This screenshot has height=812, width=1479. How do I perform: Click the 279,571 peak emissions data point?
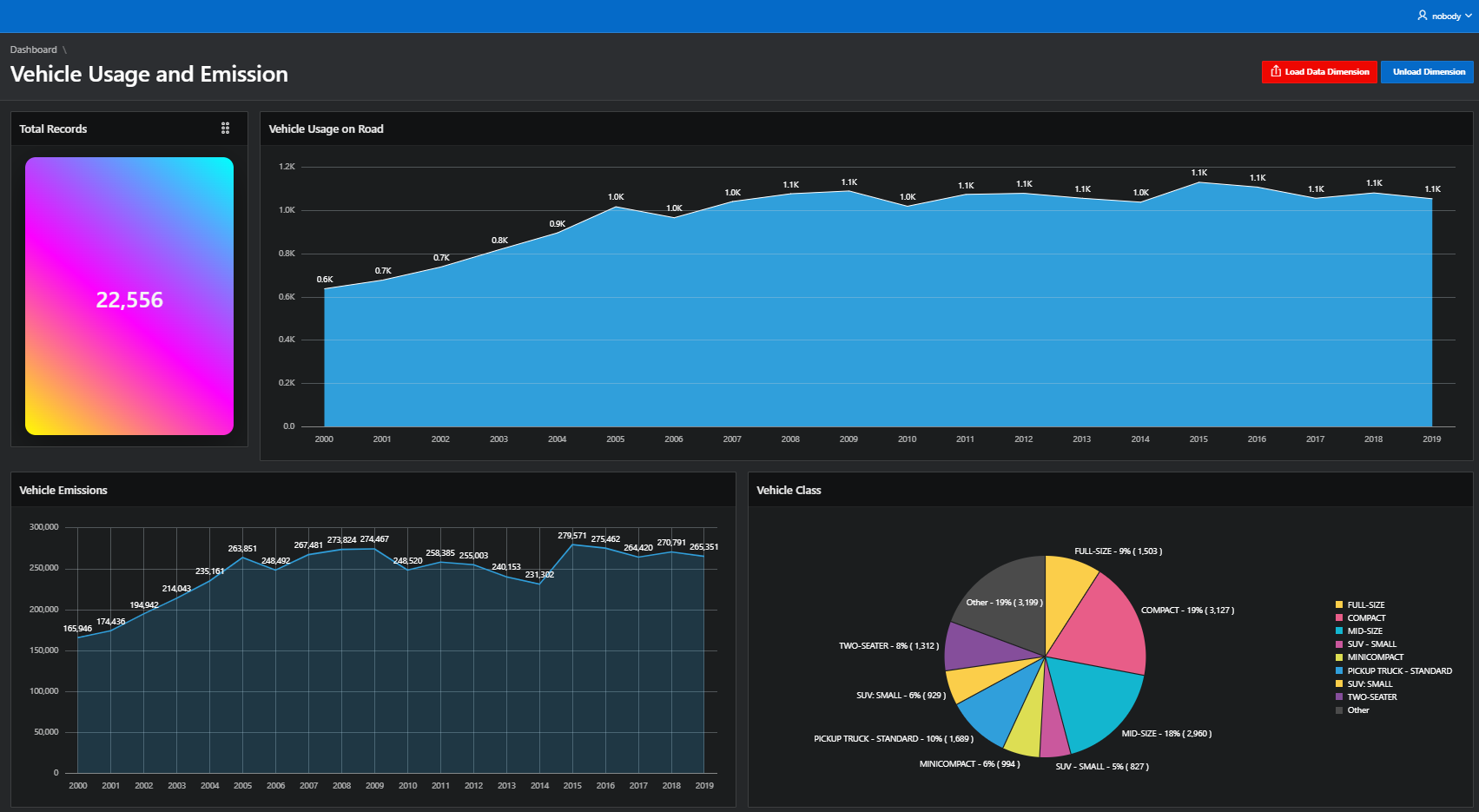tap(572, 545)
